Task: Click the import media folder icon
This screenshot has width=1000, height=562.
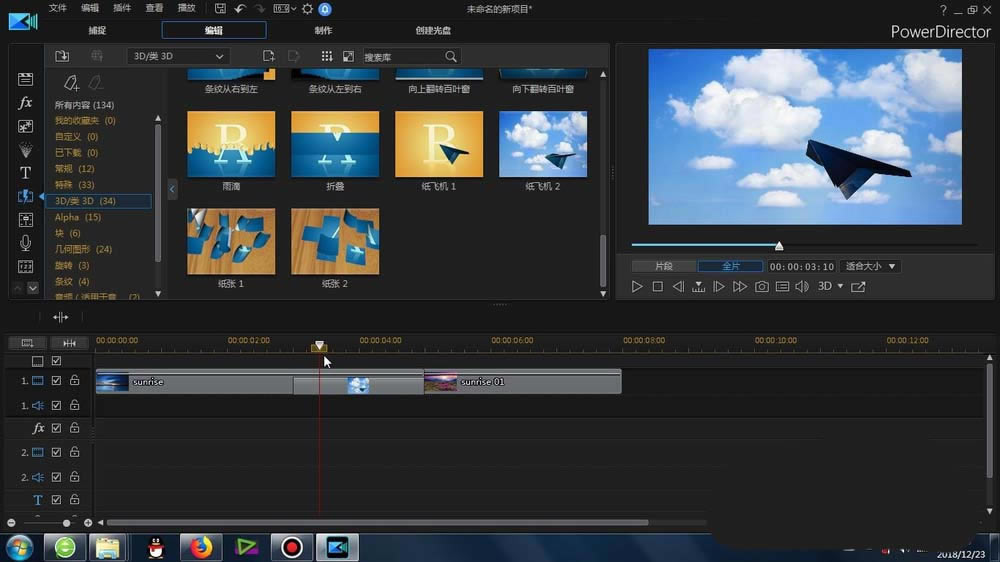Action: point(62,56)
